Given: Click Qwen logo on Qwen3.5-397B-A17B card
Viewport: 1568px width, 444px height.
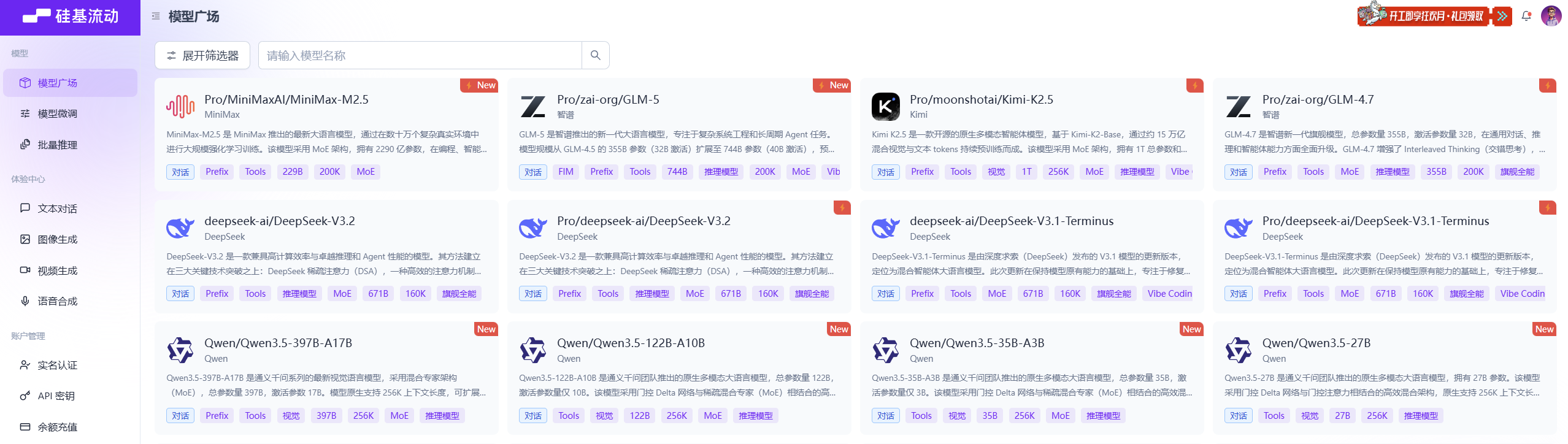Looking at the screenshot, I should 180,350.
